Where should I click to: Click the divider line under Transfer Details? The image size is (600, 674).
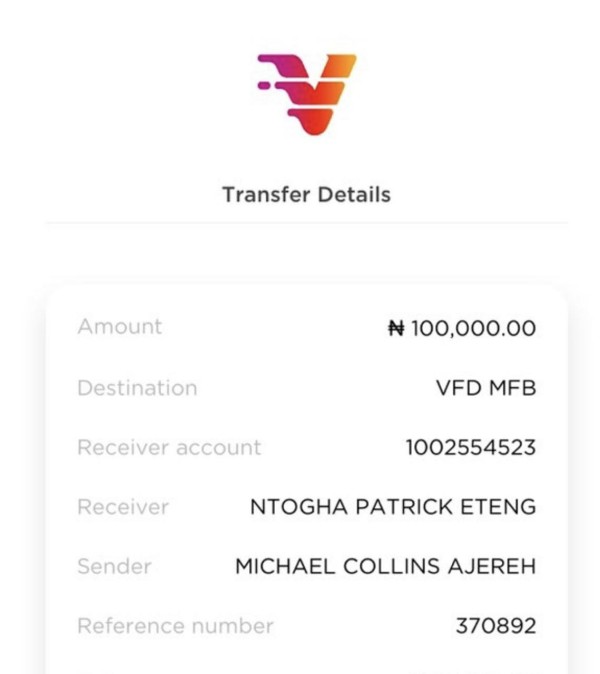[306, 222]
